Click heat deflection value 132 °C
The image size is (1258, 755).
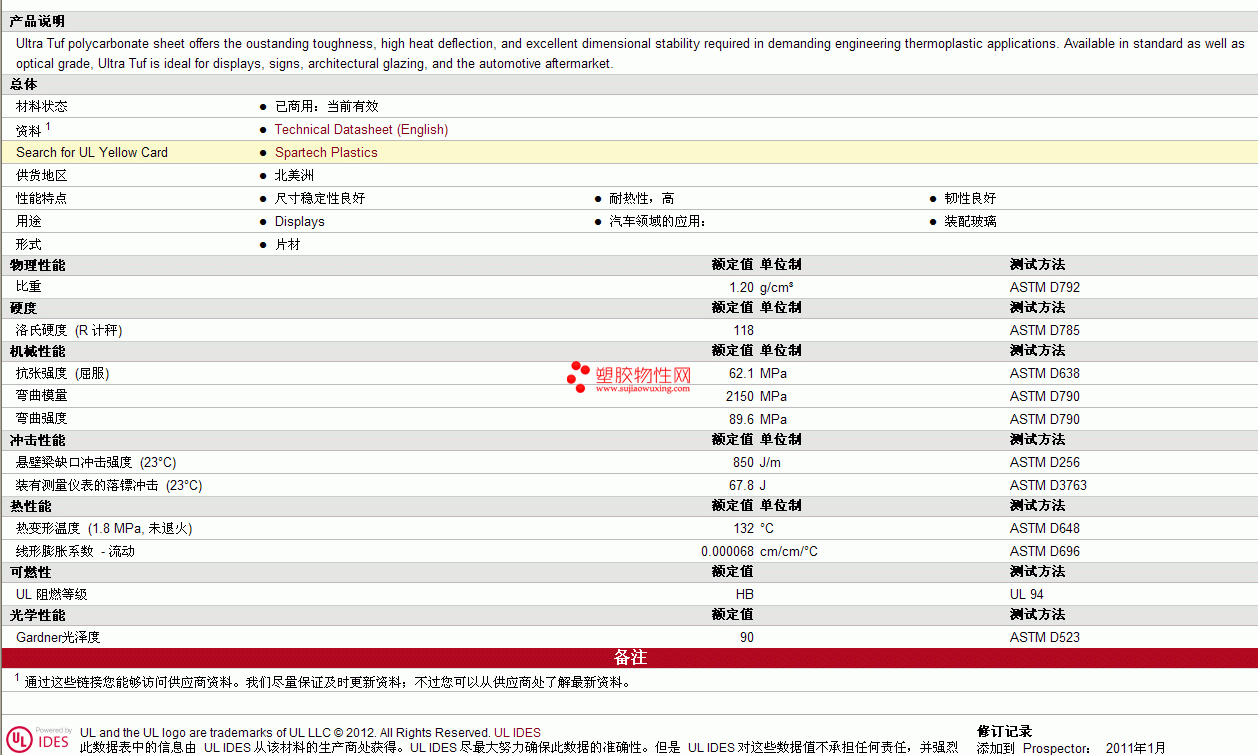pyautogui.click(x=753, y=528)
